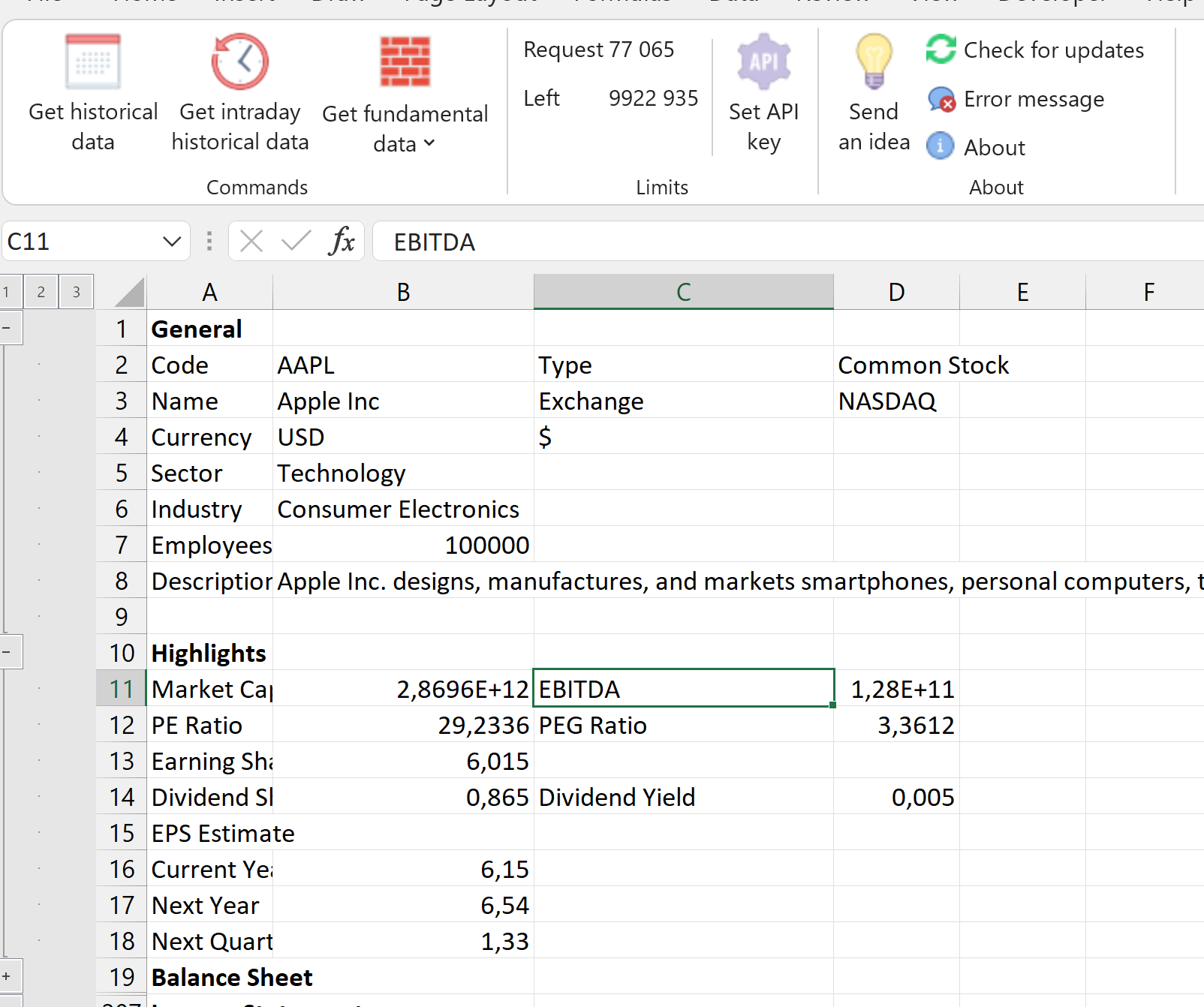This screenshot has height=1007, width=1204.
Task: Click Dividend Yield value 0,005
Action: coord(896,797)
